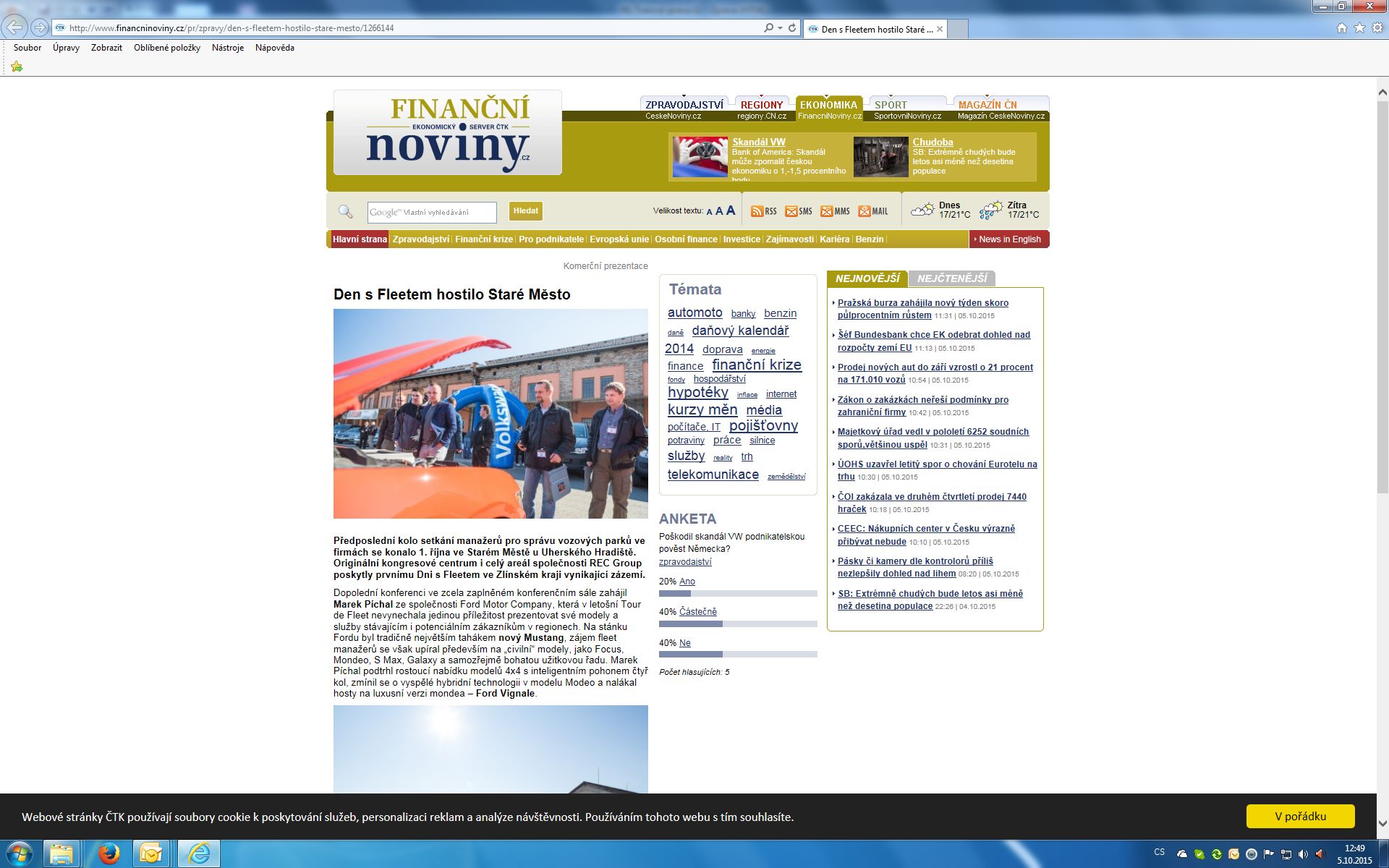This screenshot has width=1389, height=868.
Task: Click News in English link
Action: coord(1009,239)
